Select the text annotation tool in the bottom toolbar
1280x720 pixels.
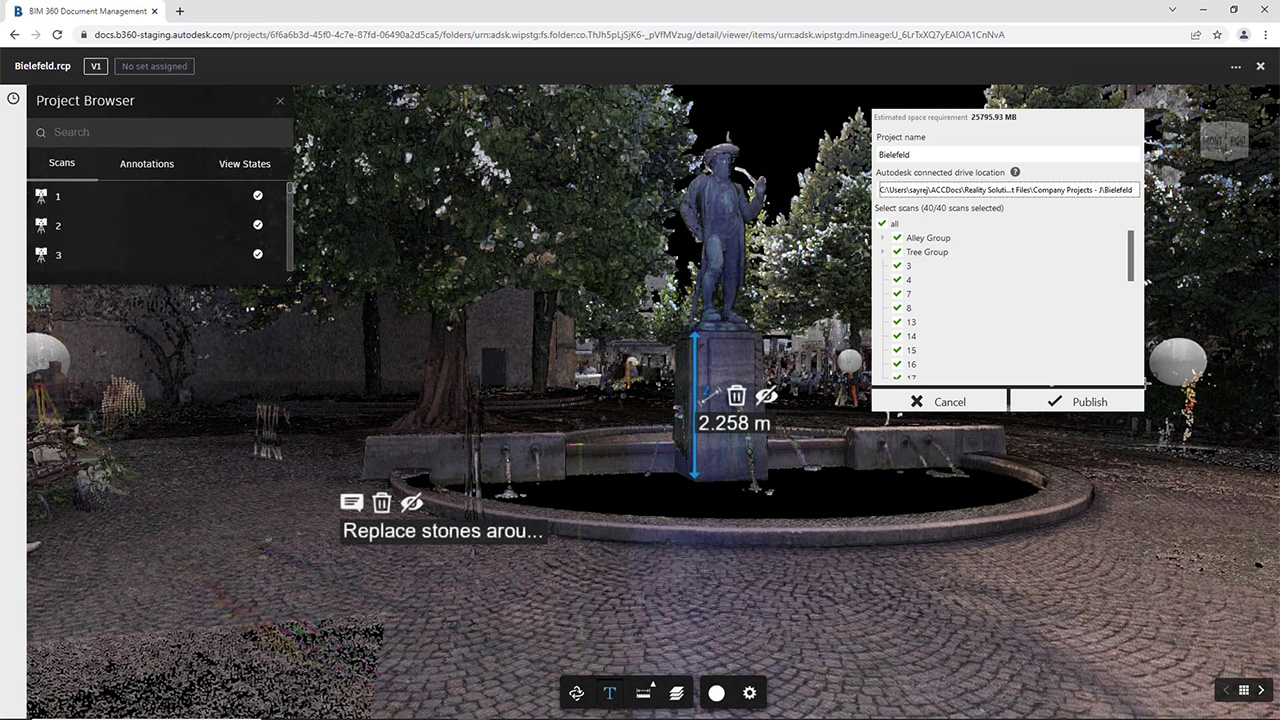pyautogui.click(x=609, y=693)
